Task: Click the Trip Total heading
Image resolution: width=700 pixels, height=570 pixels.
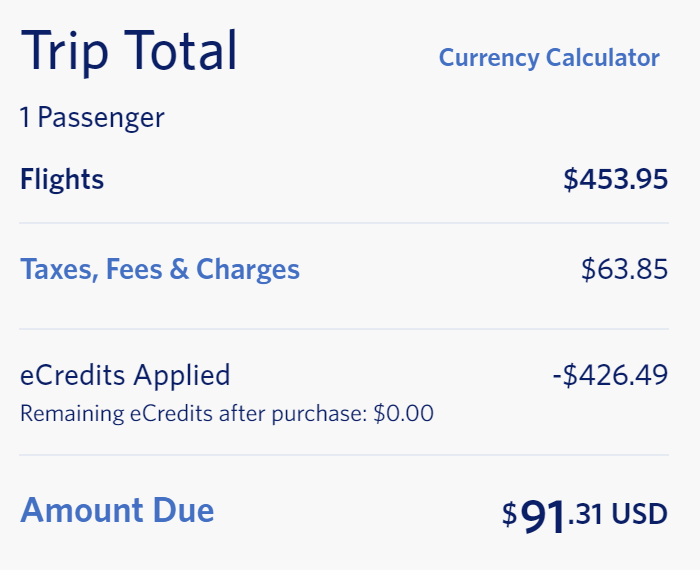Action: tap(129, 51)
